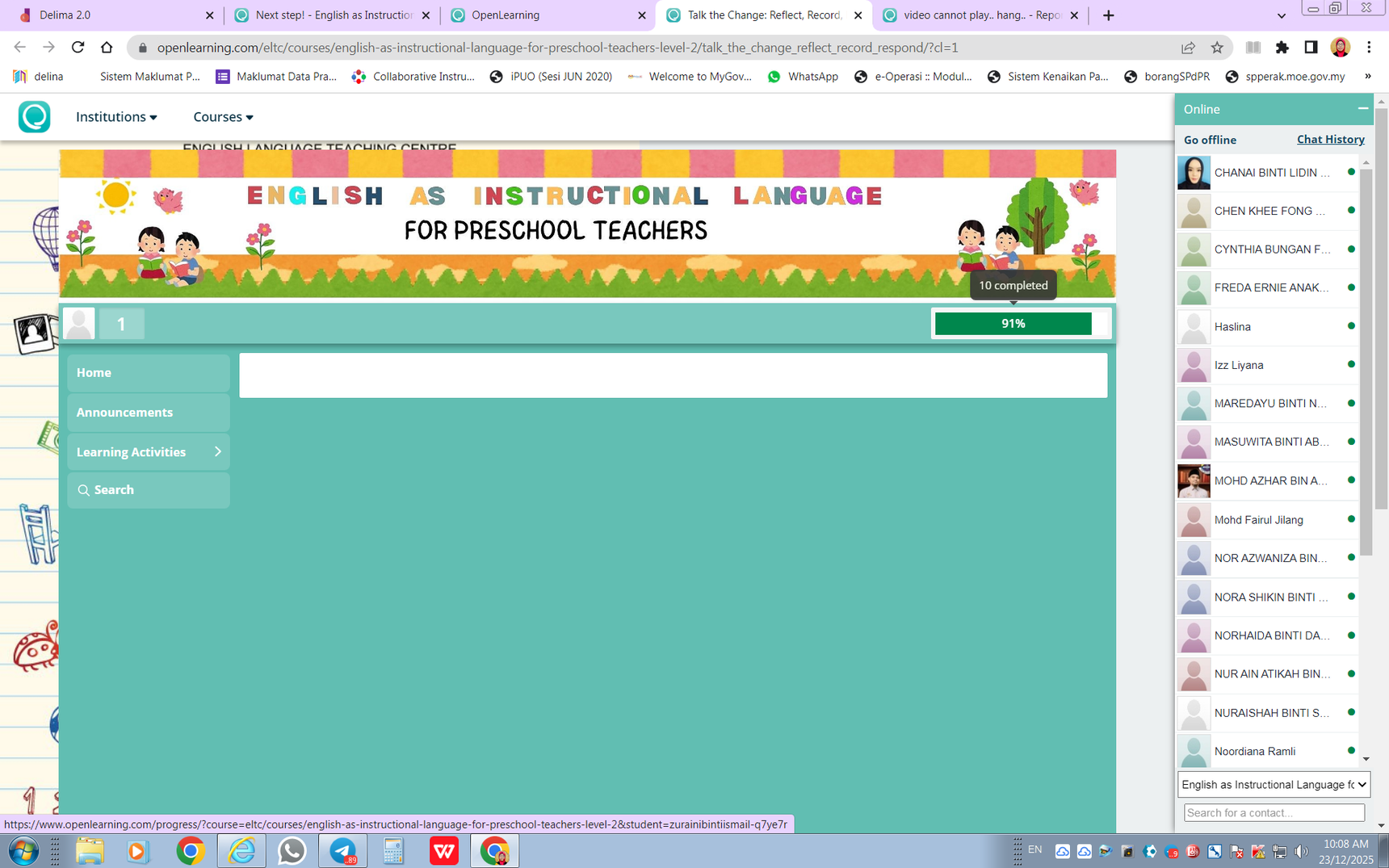Click the user profile avatar in course bar

78,323
